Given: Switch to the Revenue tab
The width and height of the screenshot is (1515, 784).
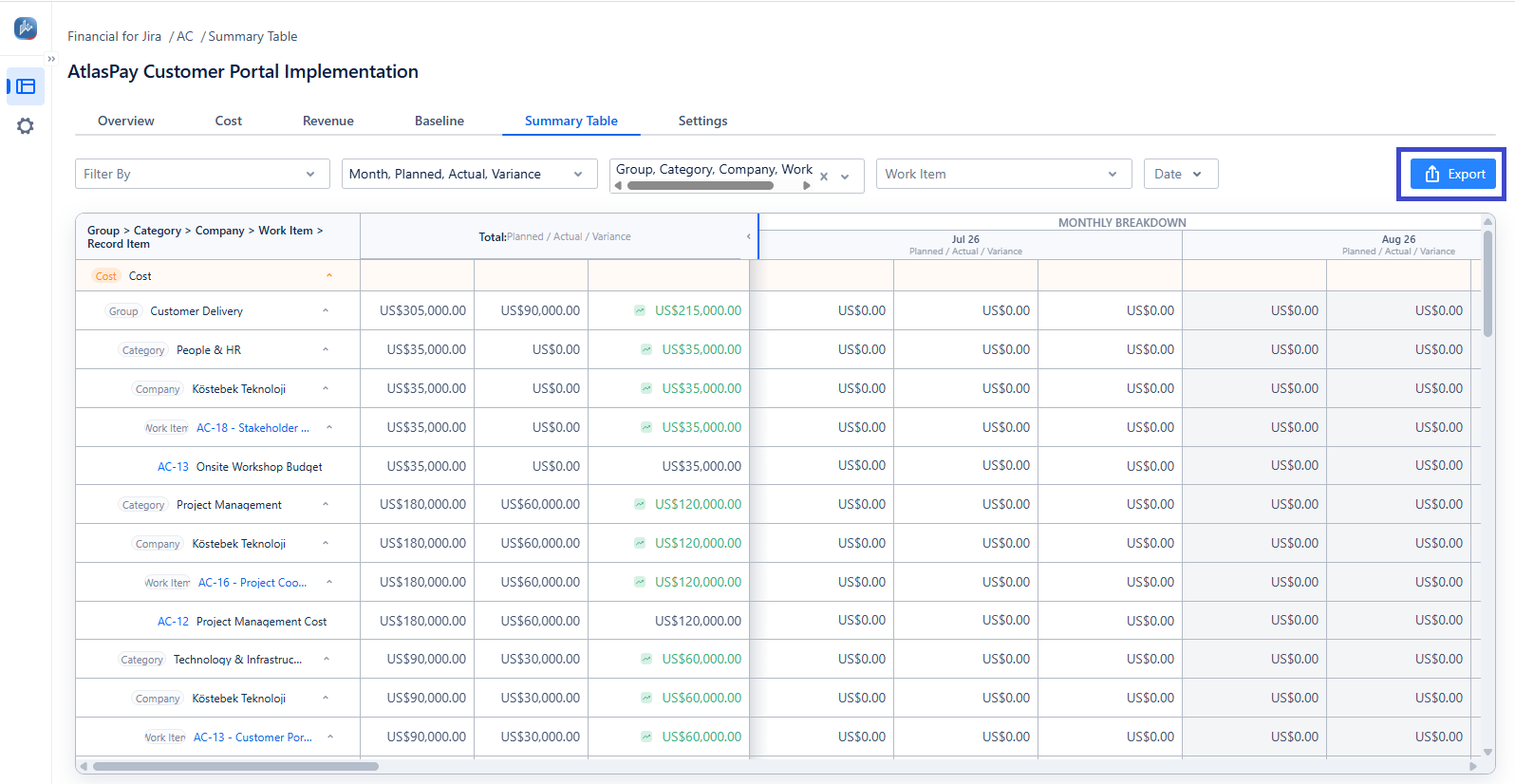Looking at the screenshot, I should click(x=328, y=121).
